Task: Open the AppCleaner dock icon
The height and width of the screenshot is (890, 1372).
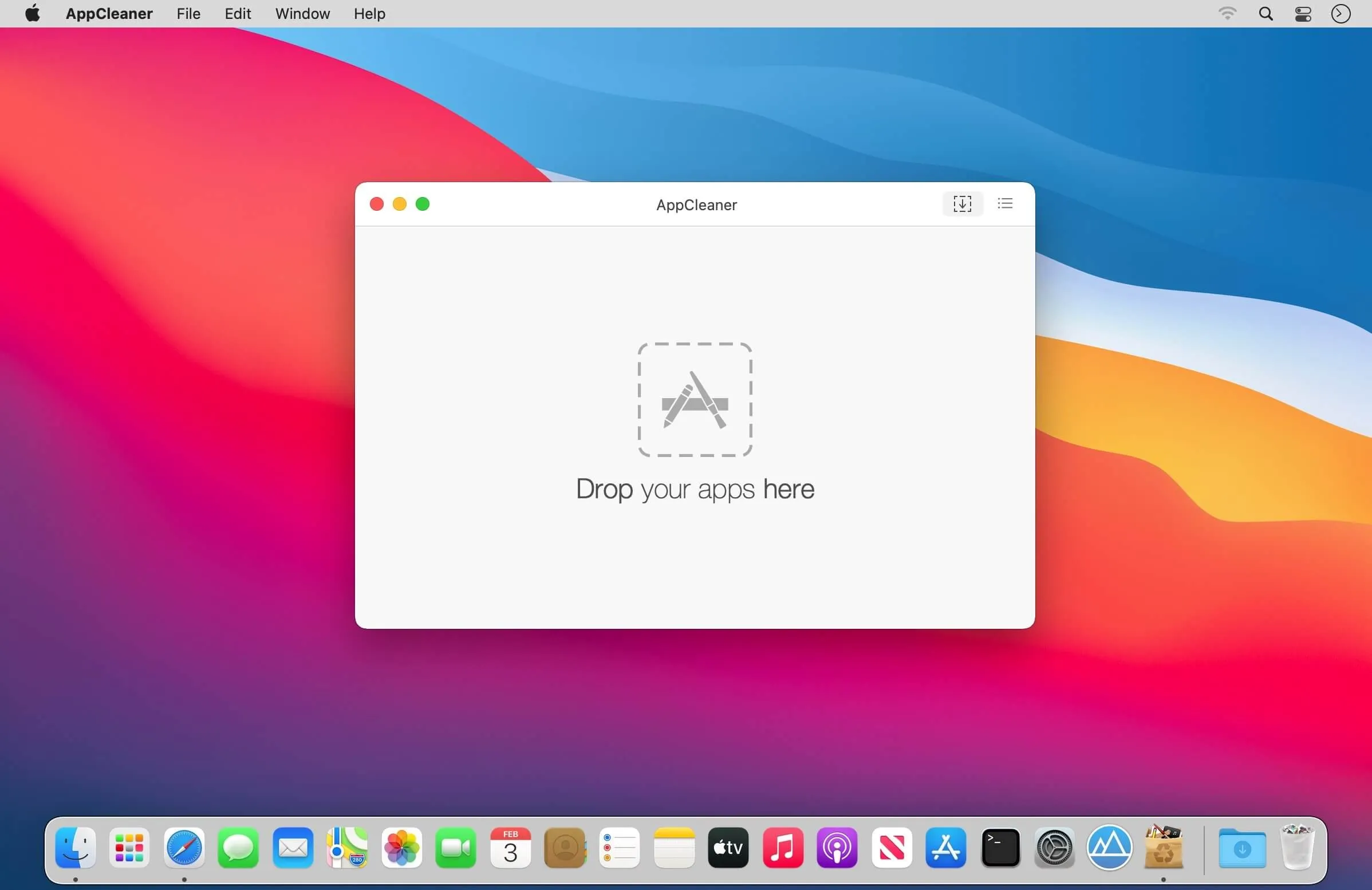Action: 1111,848
